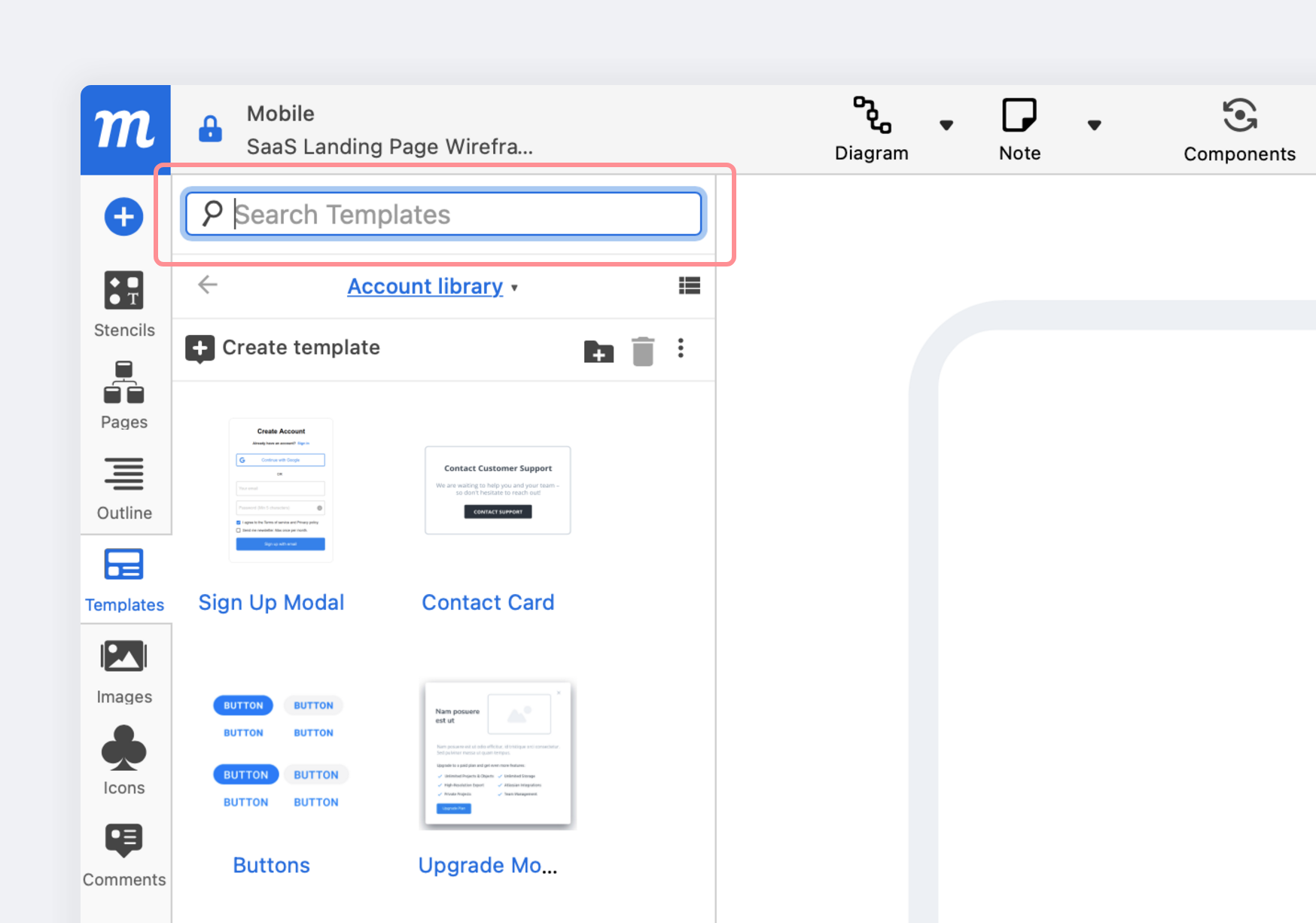Viewport: 1316px width, 923px height.
Task: Select the Templates sidebar tab
Action: 124,580
